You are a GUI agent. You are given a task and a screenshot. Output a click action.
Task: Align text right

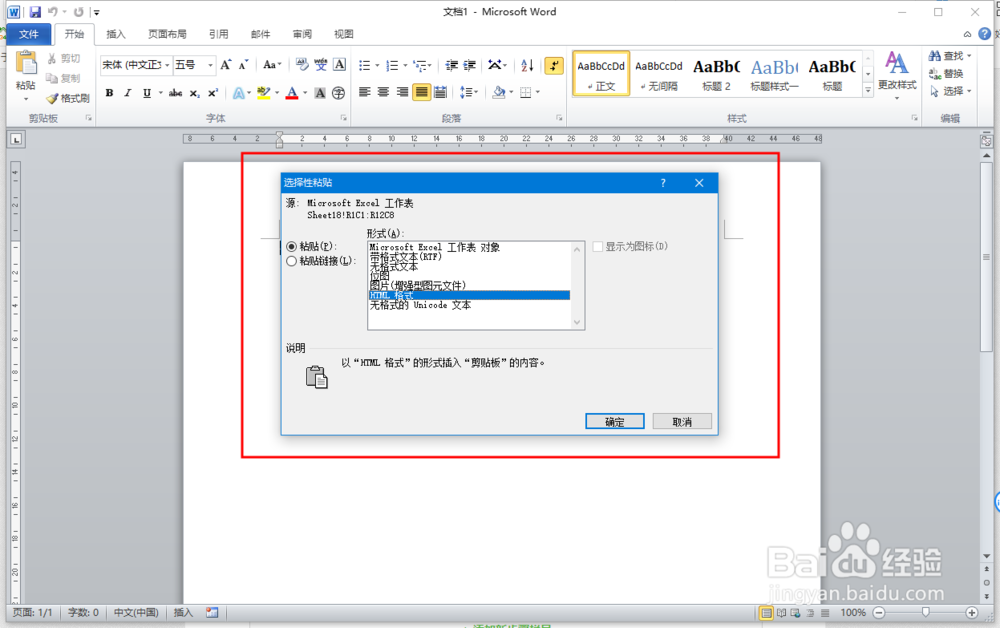(402, 92)
